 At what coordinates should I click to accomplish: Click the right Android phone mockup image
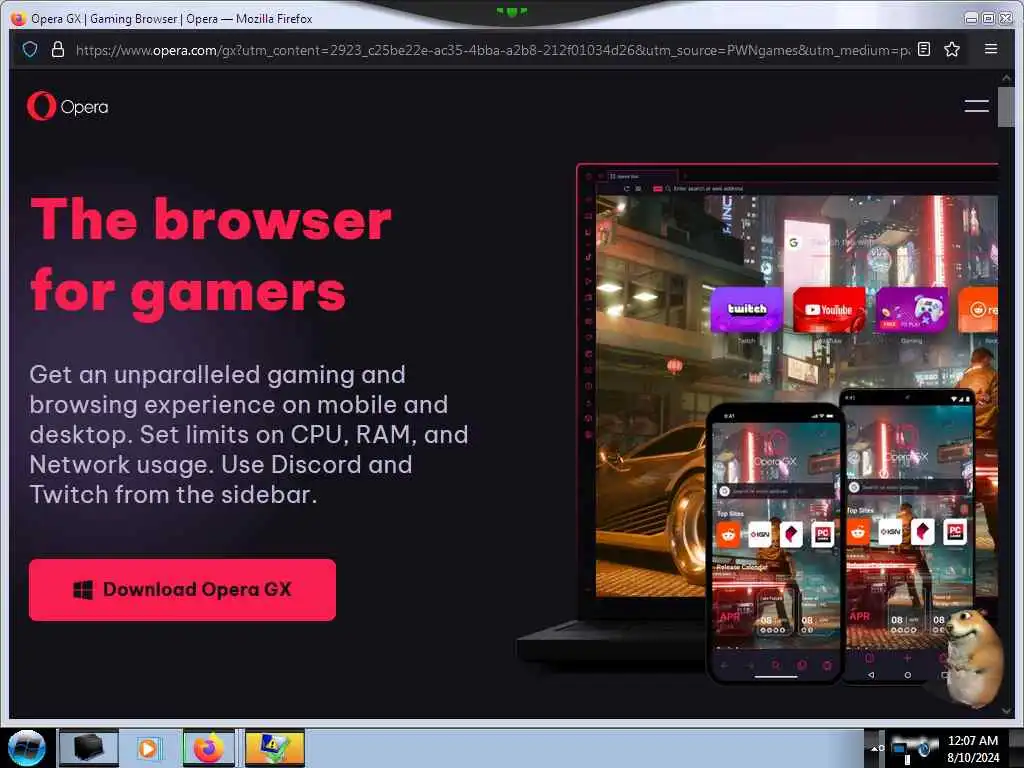908,537
